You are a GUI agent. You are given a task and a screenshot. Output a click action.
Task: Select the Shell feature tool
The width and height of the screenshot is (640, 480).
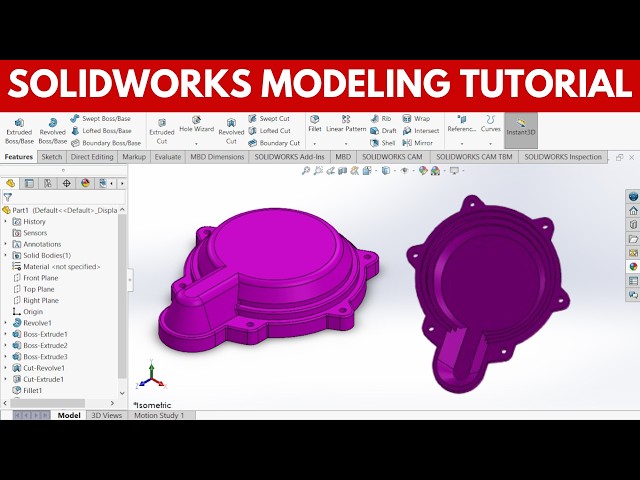point(382,143)
